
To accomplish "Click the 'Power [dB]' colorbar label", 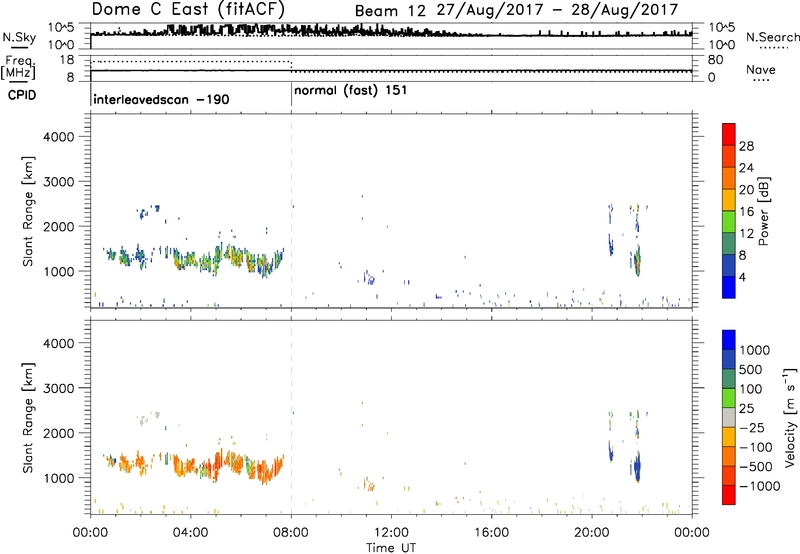I will (763, 211).
